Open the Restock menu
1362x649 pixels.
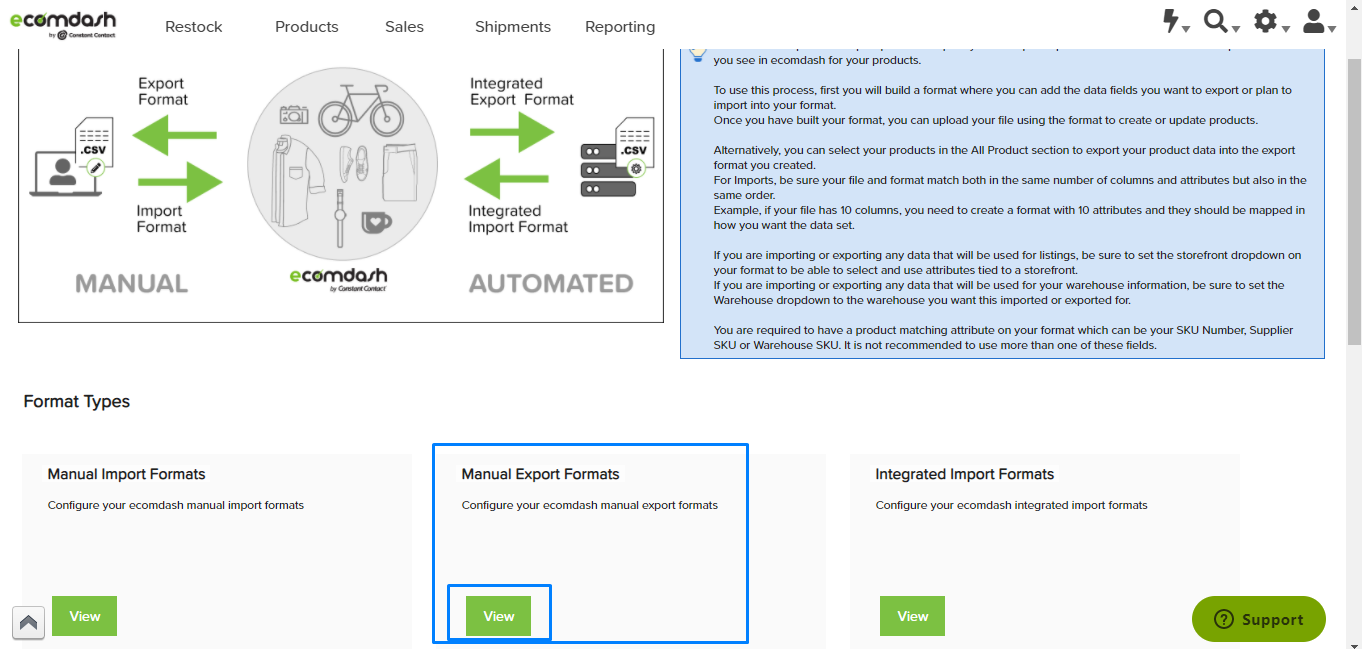[x=194, y=27]
